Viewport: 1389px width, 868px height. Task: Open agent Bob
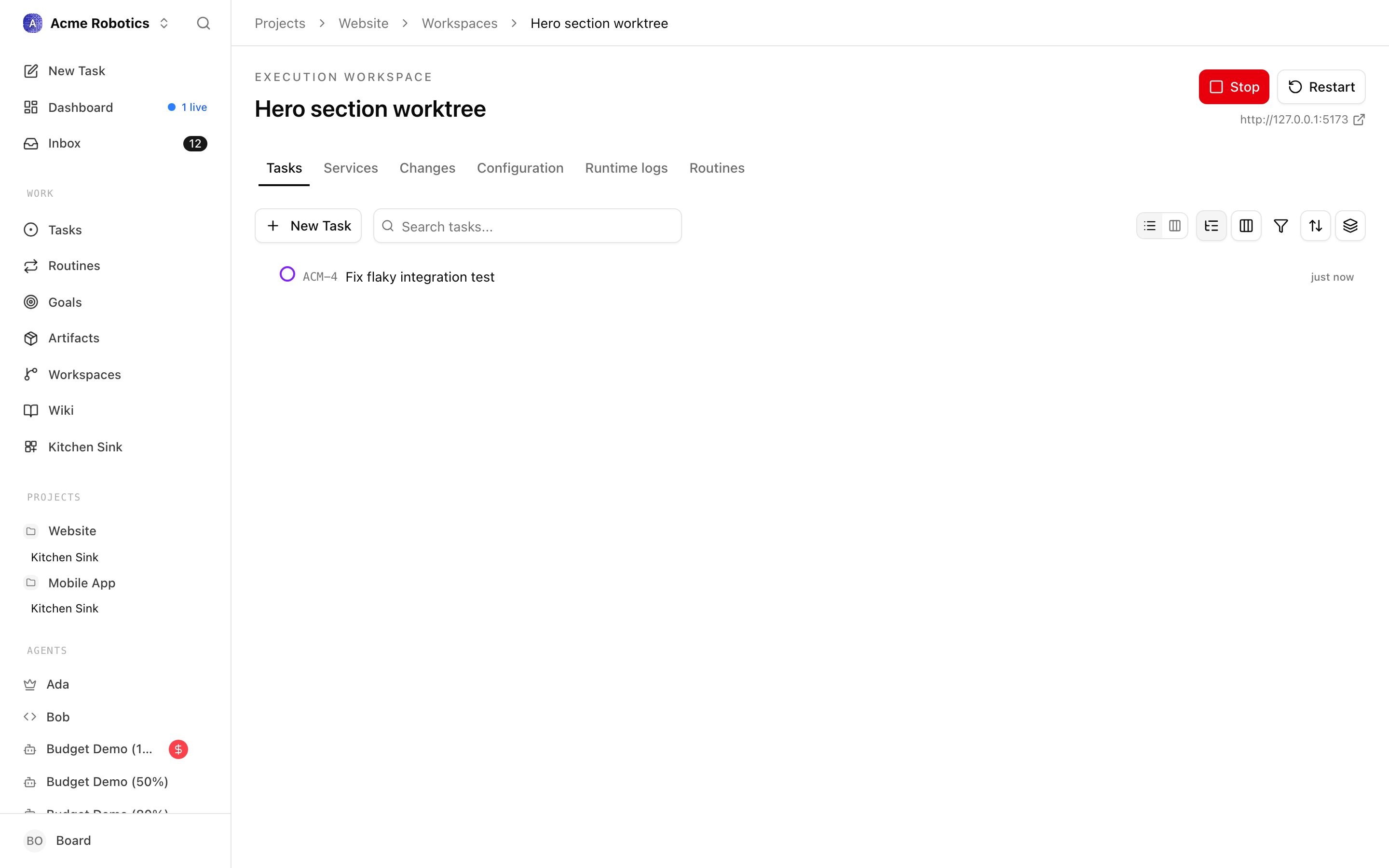(115, 717)
